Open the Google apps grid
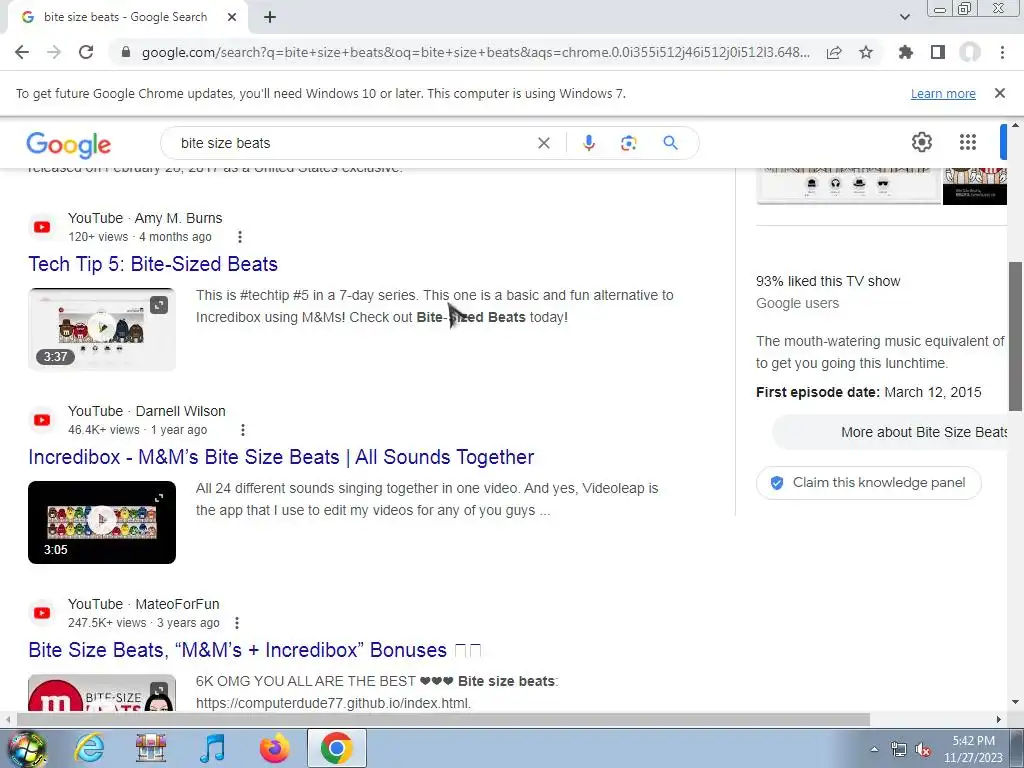This screenshot has height=768, width=1024. 968,142
